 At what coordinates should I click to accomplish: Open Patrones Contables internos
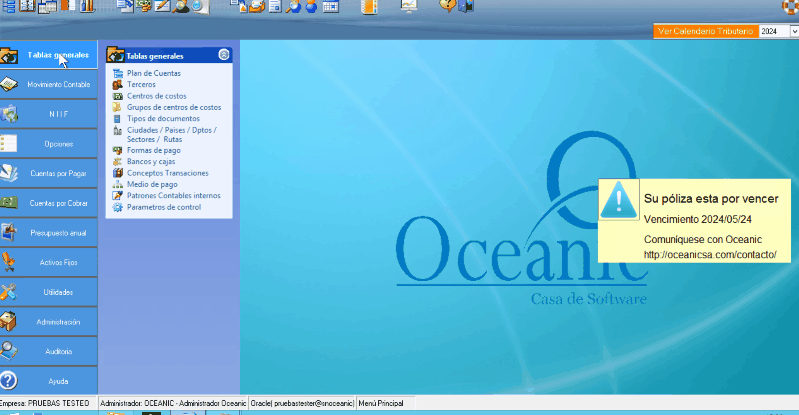(x=173, y=196)
